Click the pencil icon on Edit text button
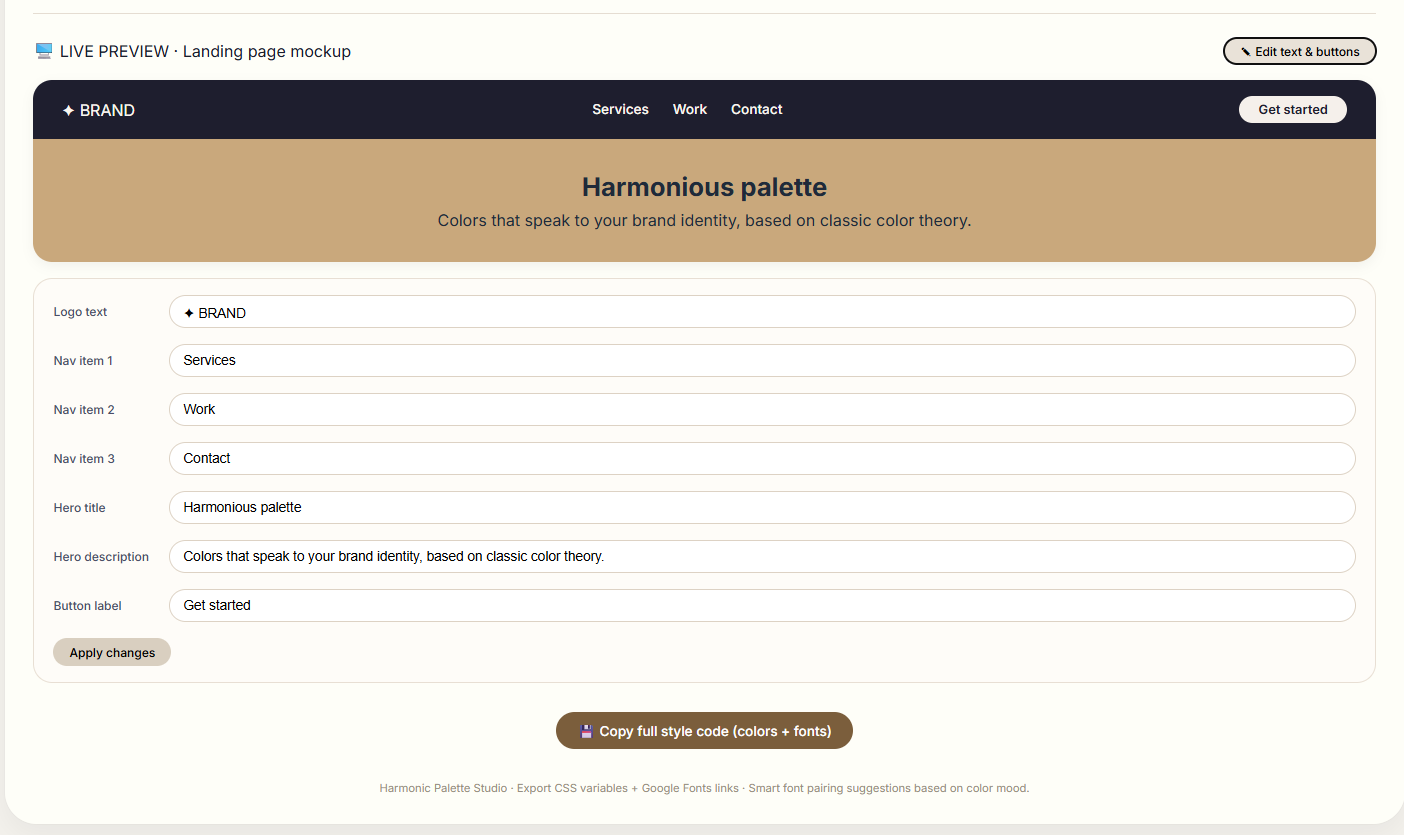The width and height of the screenshot is (1404, 835). (1246, 52)
